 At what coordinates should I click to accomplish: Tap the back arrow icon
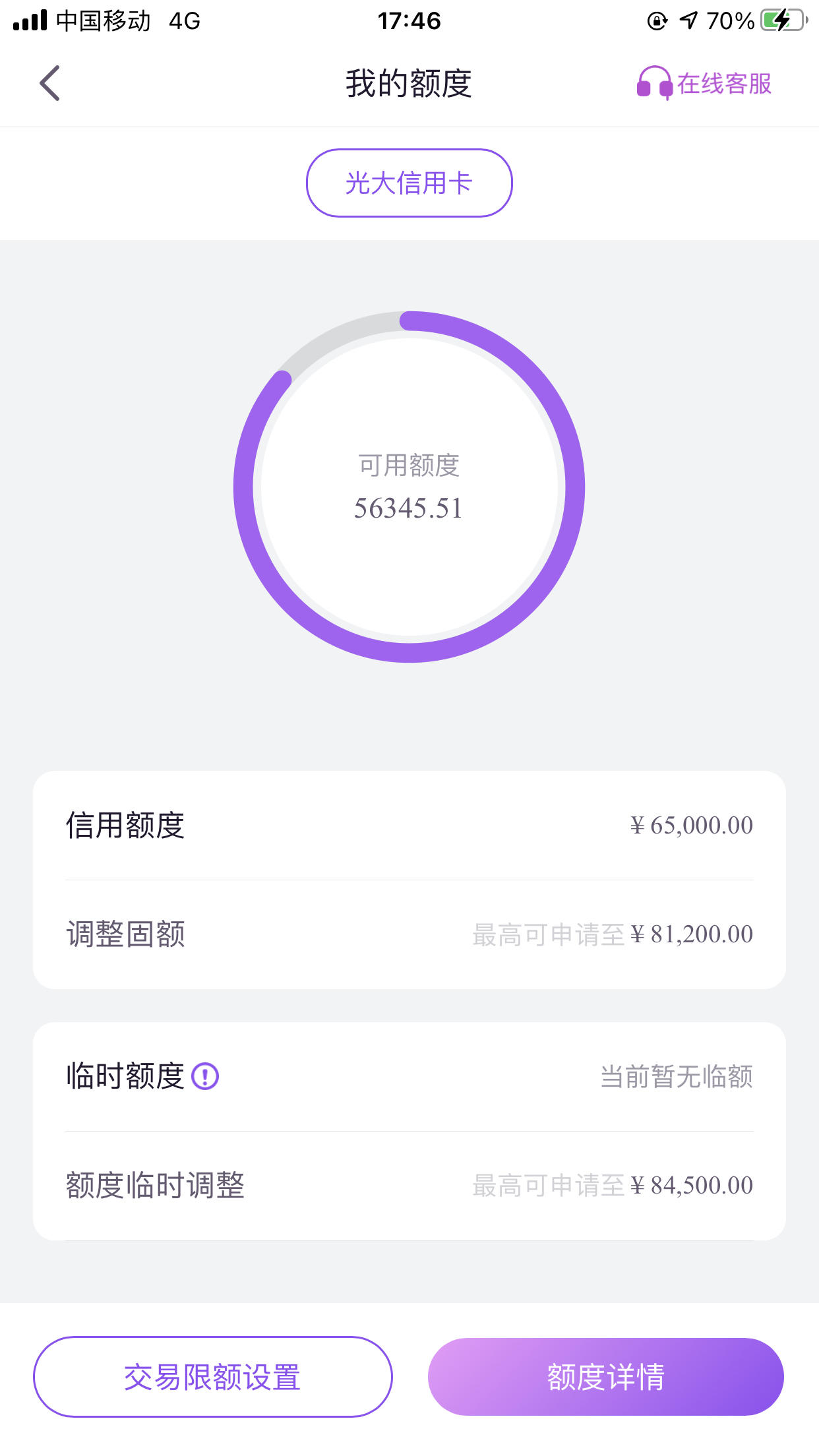pos(49,83)
